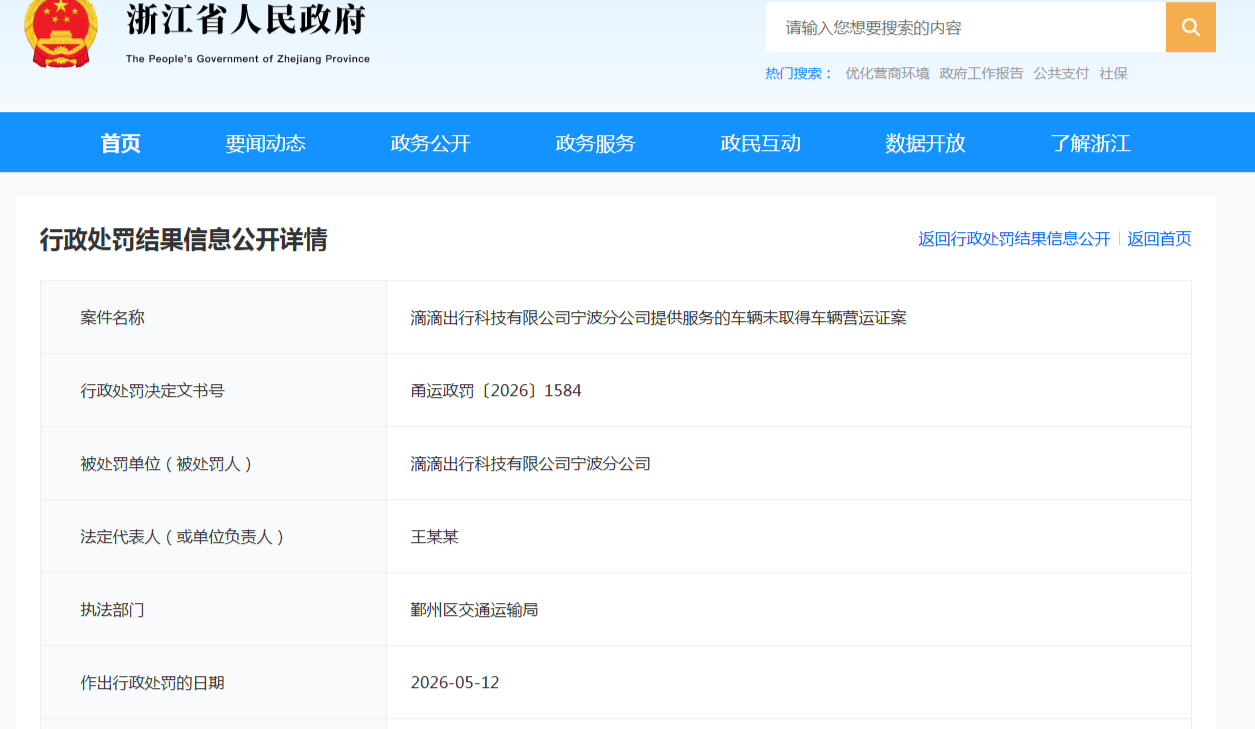Click hot search link 公共支付
Image resolution: width=1255 pixels, height=729 pixels.
1061,73
